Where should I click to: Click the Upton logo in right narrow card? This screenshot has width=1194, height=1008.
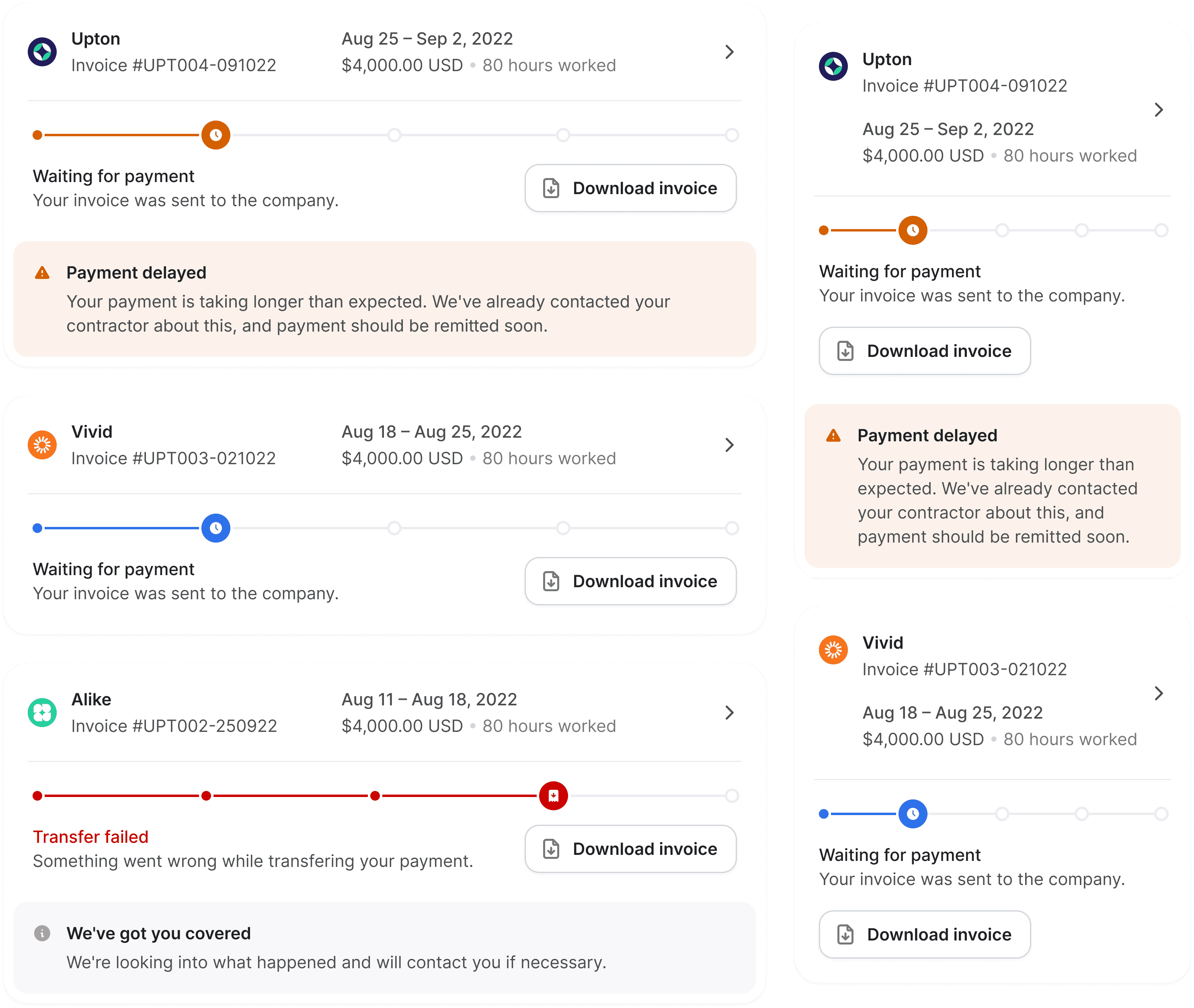833,66
